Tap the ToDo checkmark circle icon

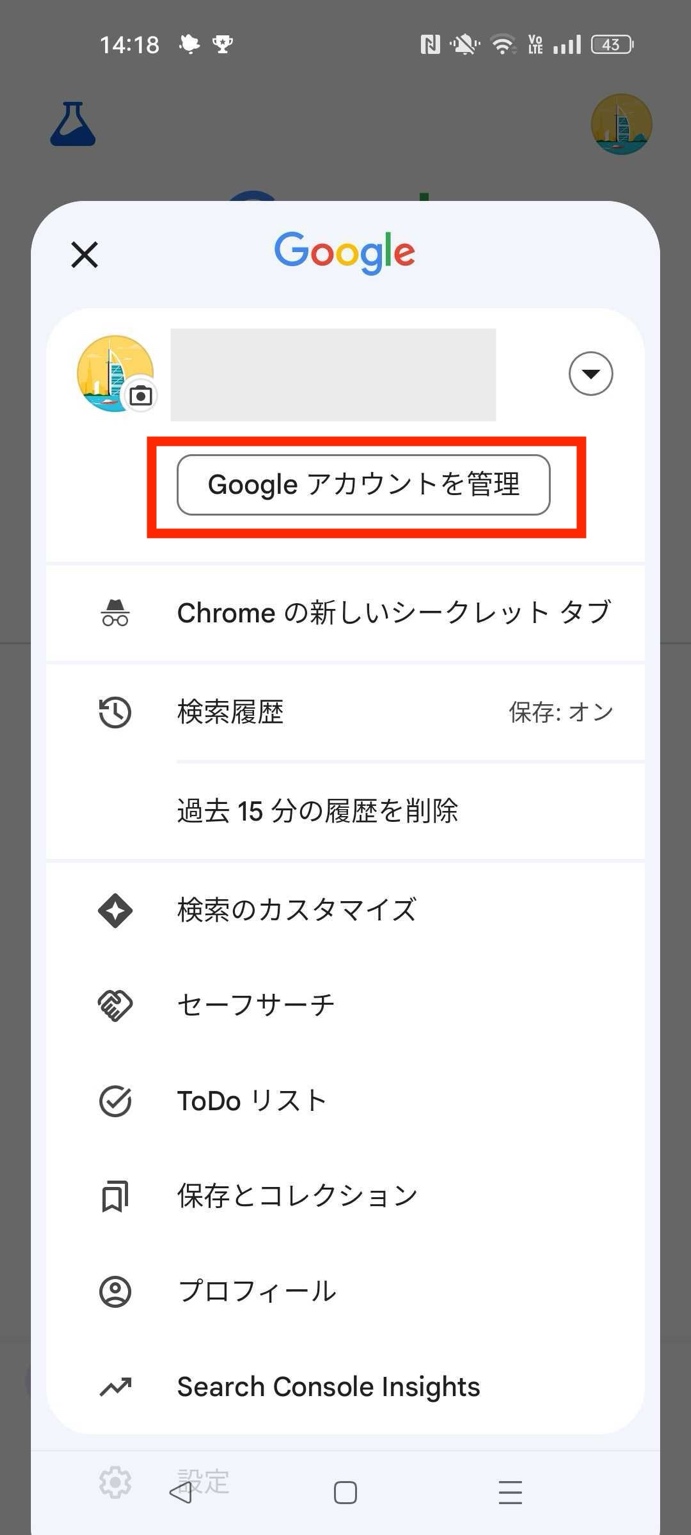point(115,1101)
